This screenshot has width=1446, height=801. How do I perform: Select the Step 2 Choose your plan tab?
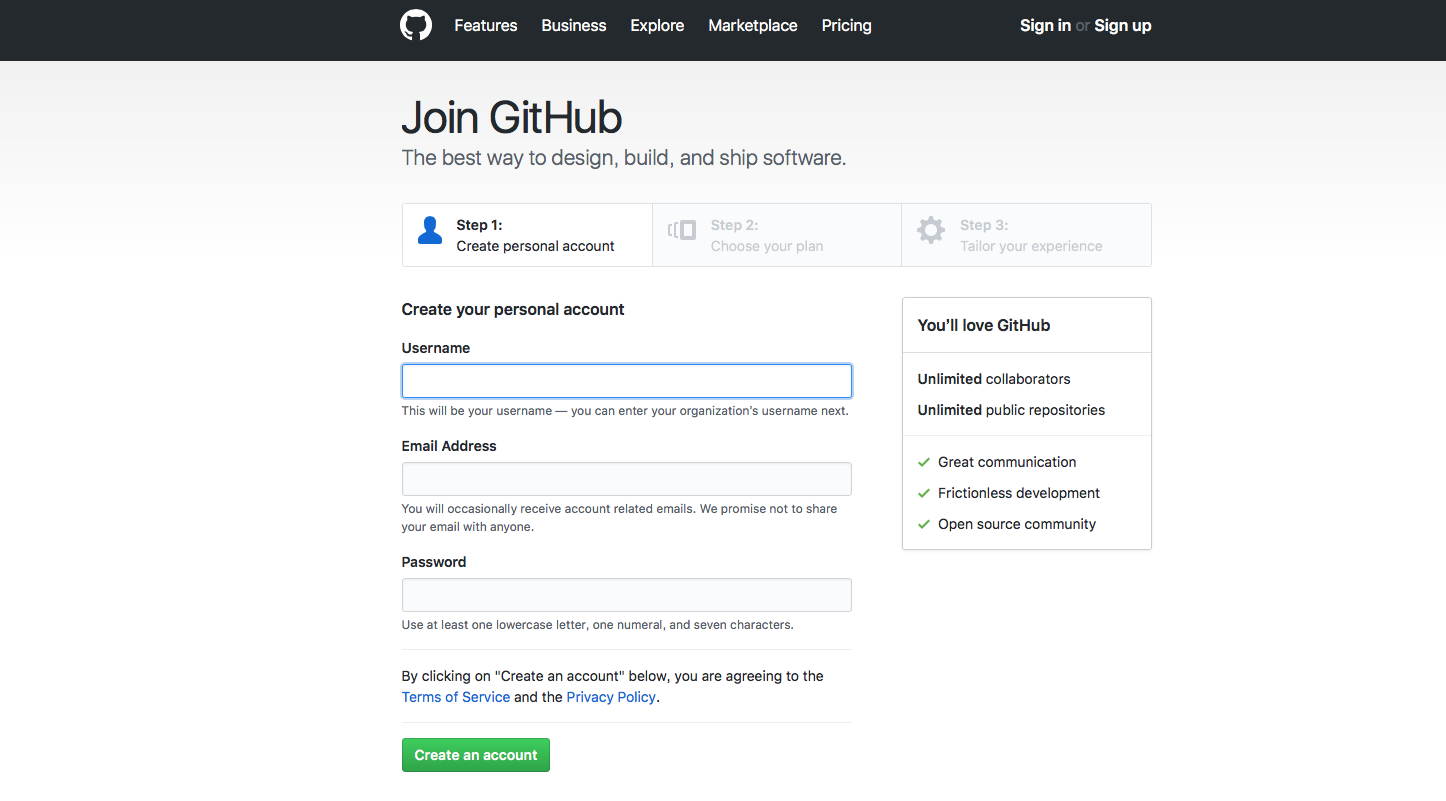(x=777, y=235)
